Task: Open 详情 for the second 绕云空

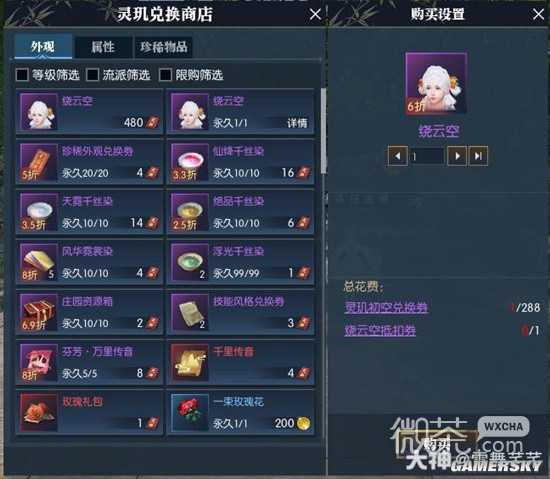Action: pyautogui.click(x=297, y=123)
